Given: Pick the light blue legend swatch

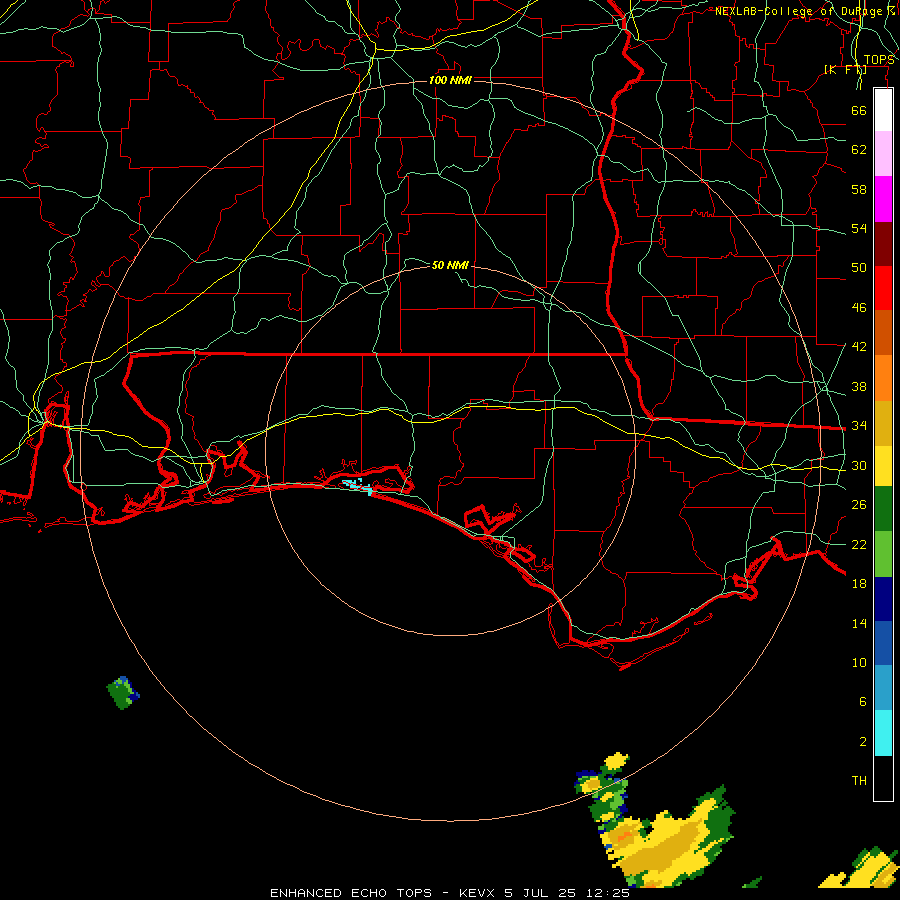Looking at the screenshot, I should [x=883, y=688].
